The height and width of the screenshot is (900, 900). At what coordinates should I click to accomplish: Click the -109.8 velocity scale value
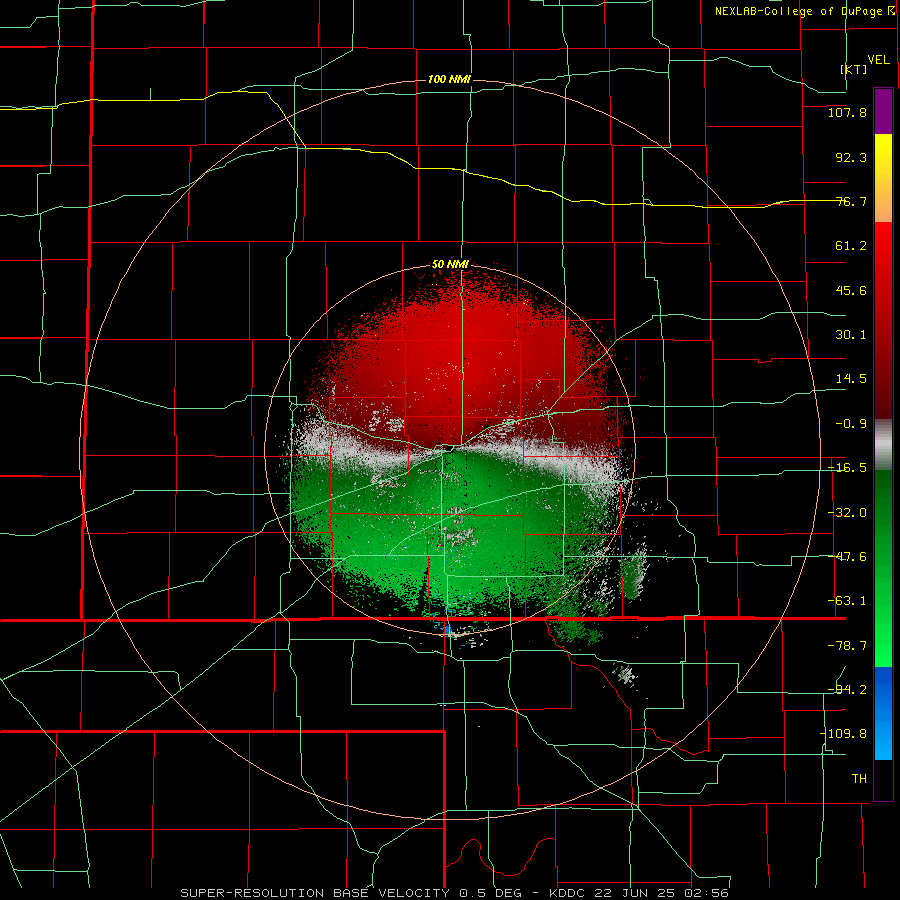pyautogui.click(x=843, y=734)
